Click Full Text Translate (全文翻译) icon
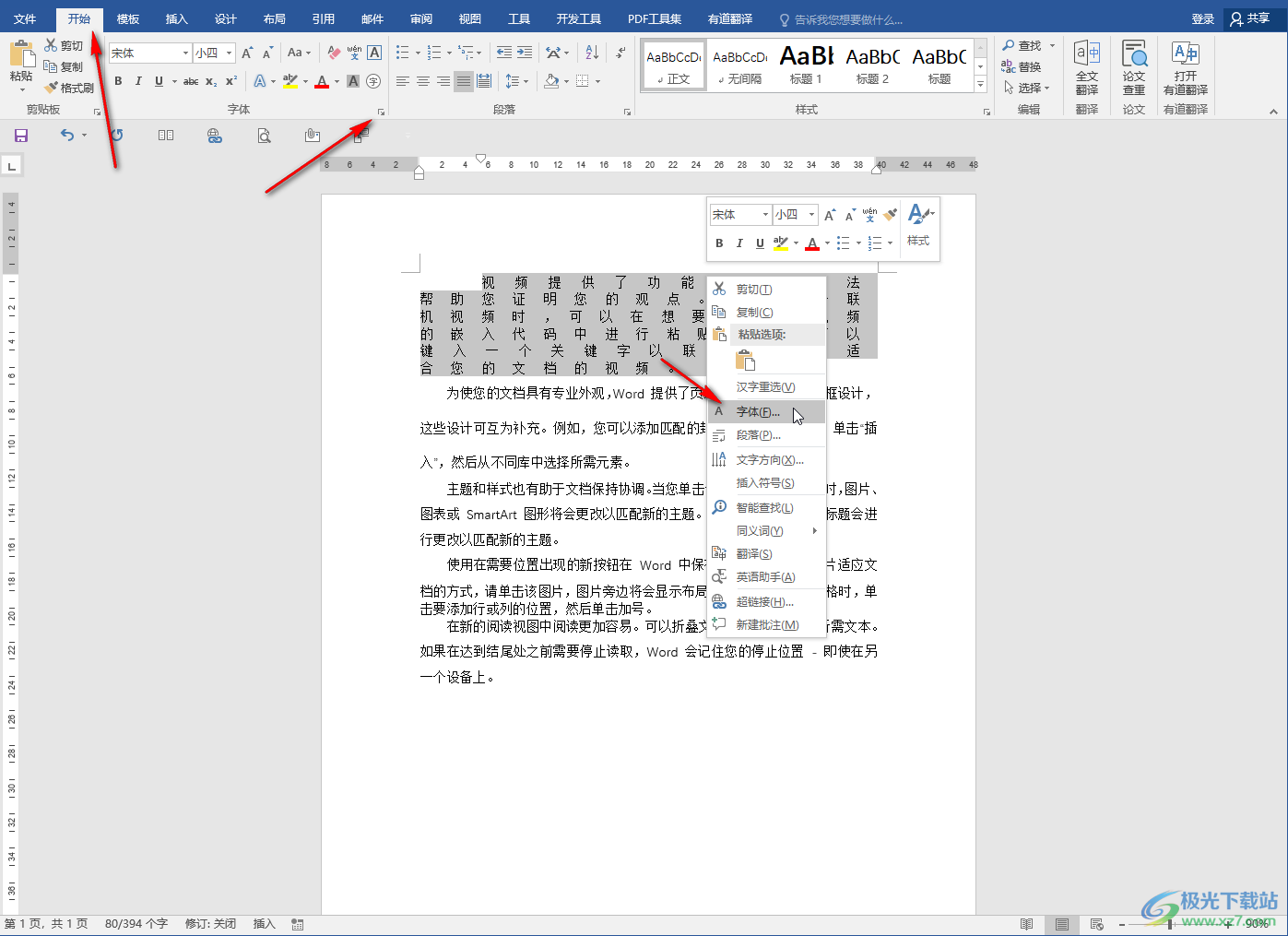Image resolution: width=1288 pixels, height=936 pixels. (1087, 67)
